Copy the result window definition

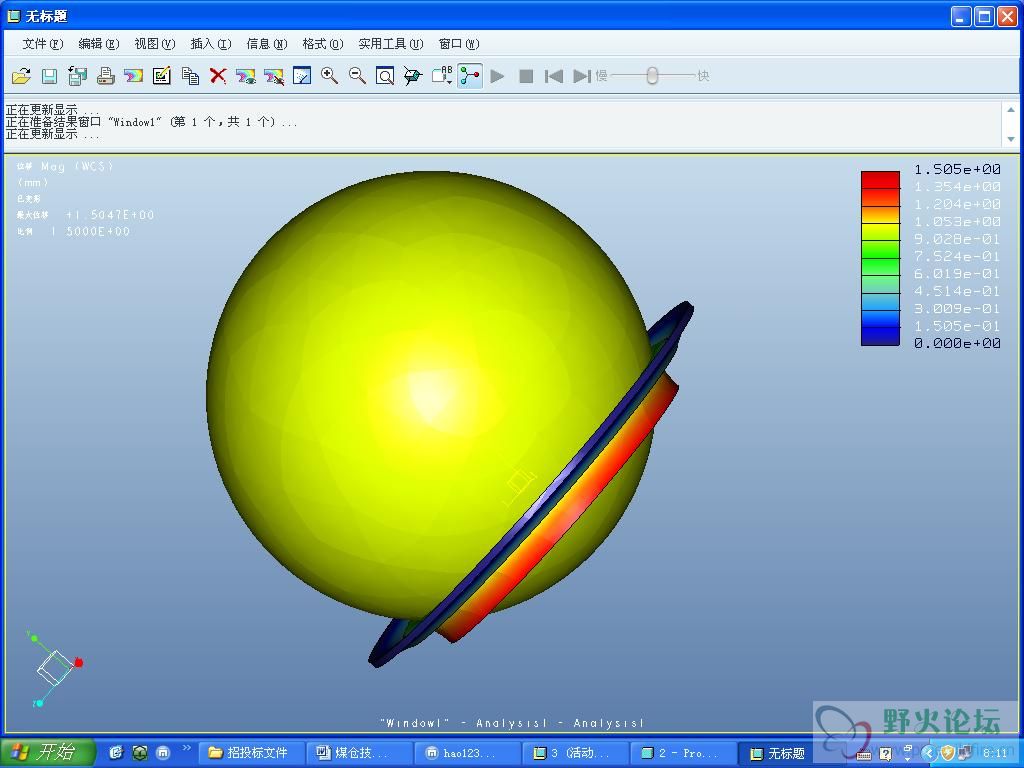coord(190,76)
